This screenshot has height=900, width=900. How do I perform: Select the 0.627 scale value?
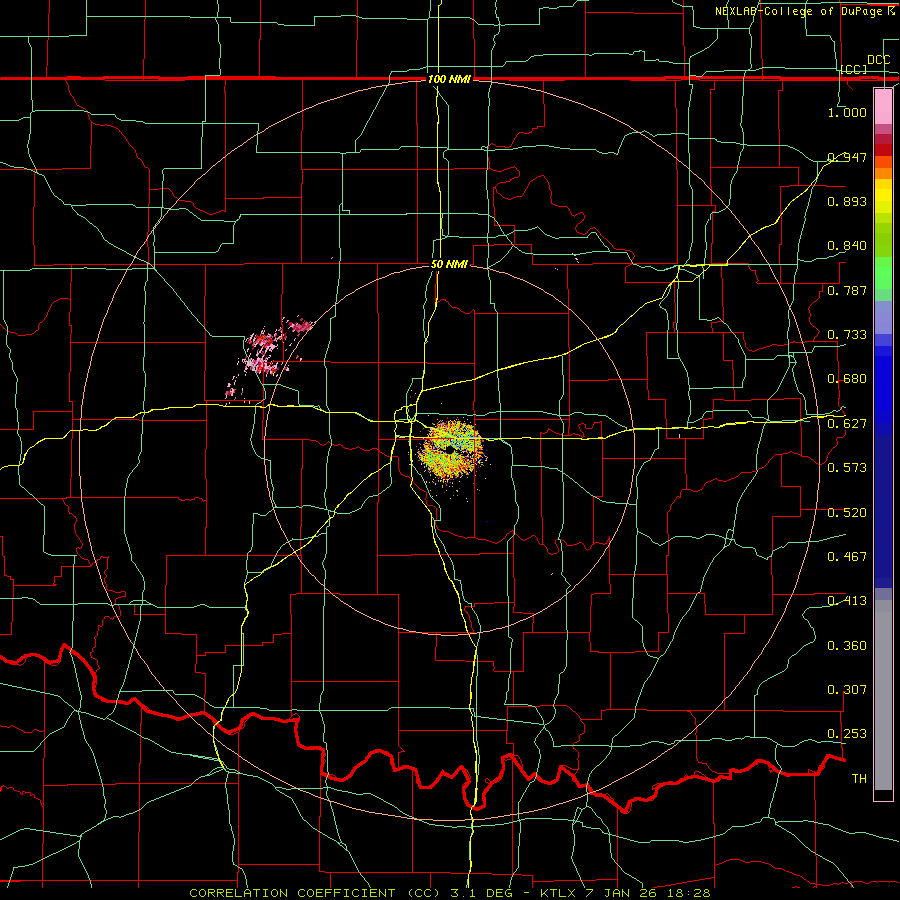click(x=847, y=424)
